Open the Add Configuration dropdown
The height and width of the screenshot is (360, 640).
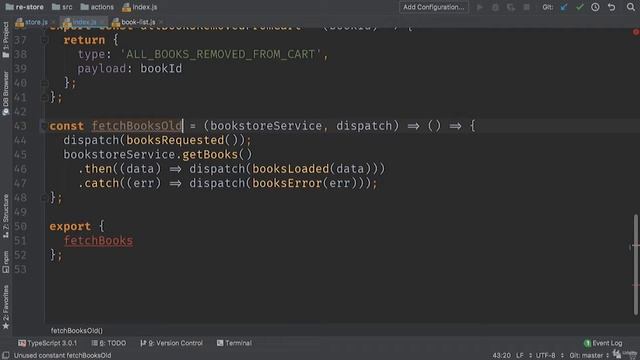(x=433, y=7)
